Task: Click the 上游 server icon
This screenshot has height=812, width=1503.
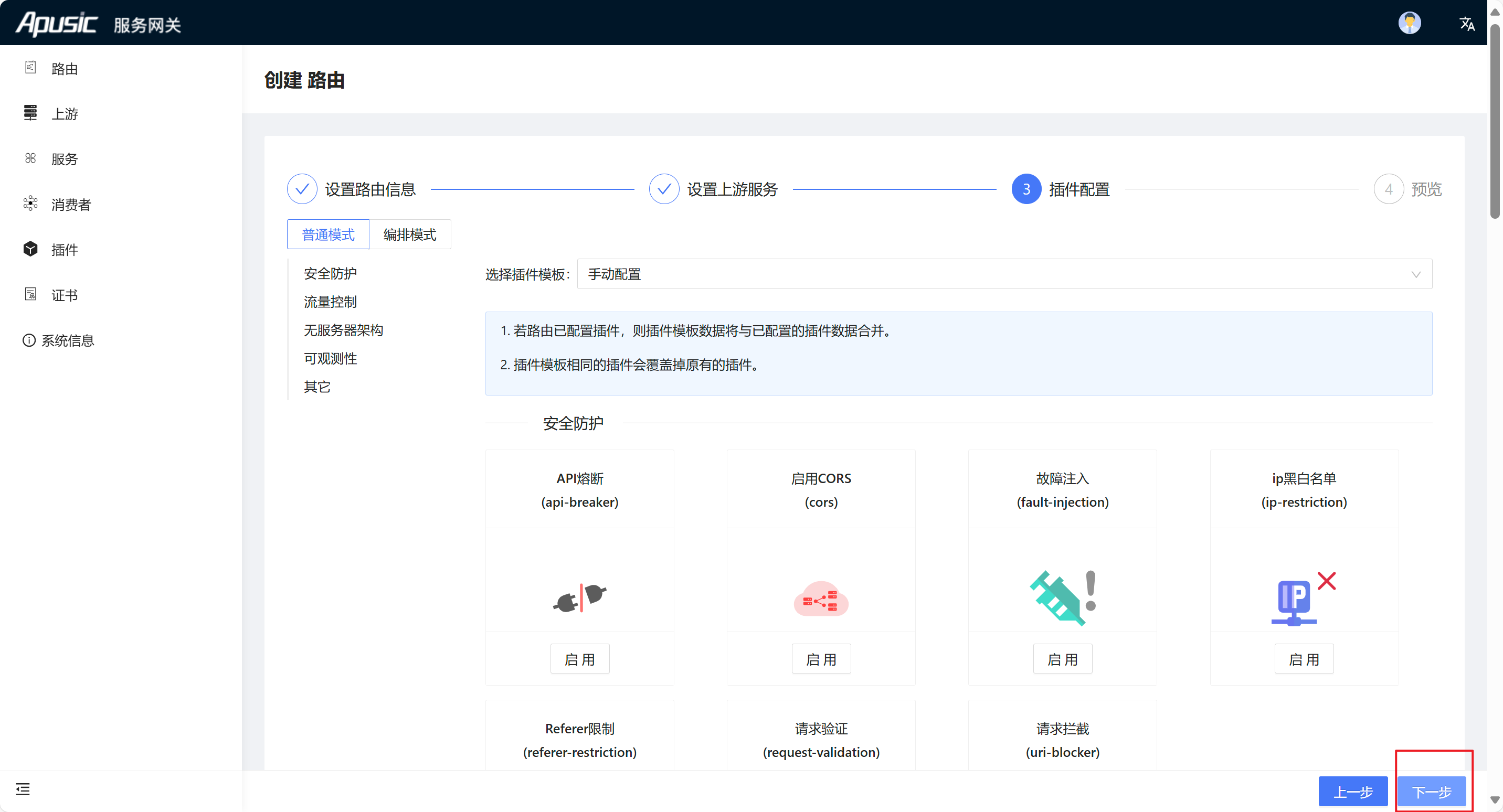Action: [30, 113]
